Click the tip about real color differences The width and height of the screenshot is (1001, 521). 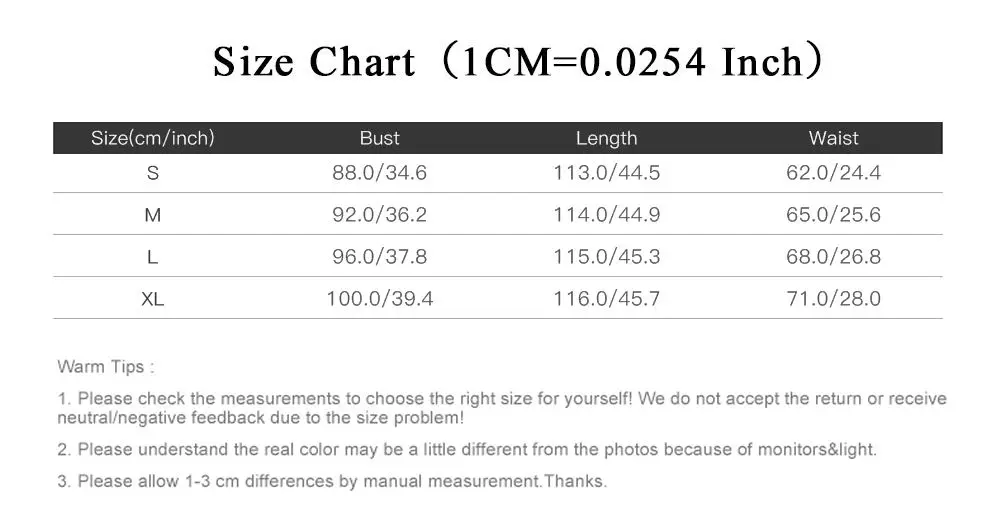coord(467,449)
